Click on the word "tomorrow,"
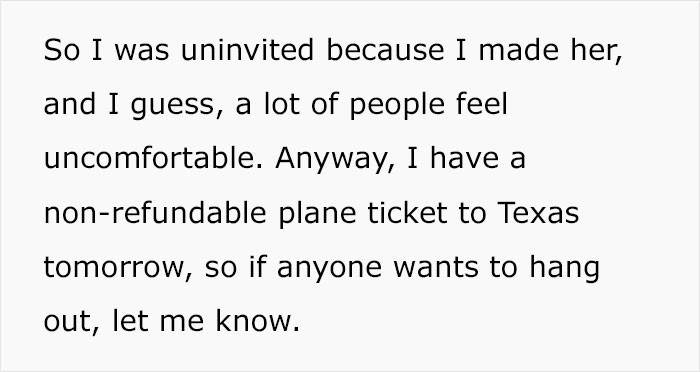The height and width of the screenshot is (372, 700). click(x=118, y=268)
